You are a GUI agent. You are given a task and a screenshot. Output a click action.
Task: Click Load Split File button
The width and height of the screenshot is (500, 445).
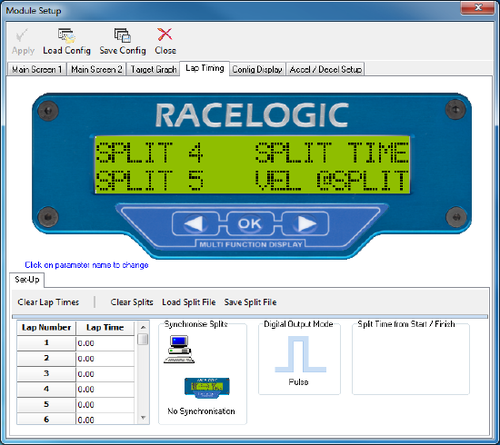189,302
